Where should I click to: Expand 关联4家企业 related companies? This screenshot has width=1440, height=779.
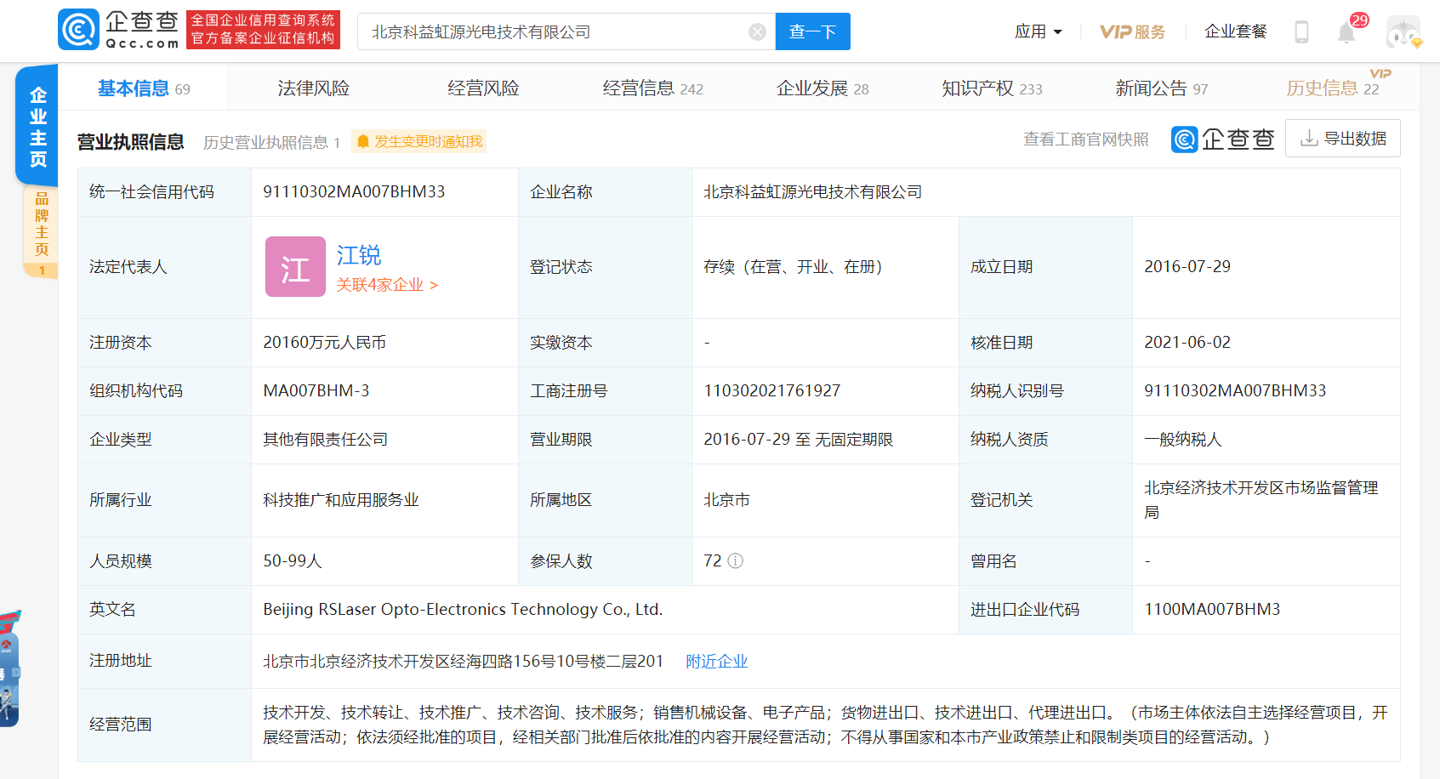(x=387, y=285)
